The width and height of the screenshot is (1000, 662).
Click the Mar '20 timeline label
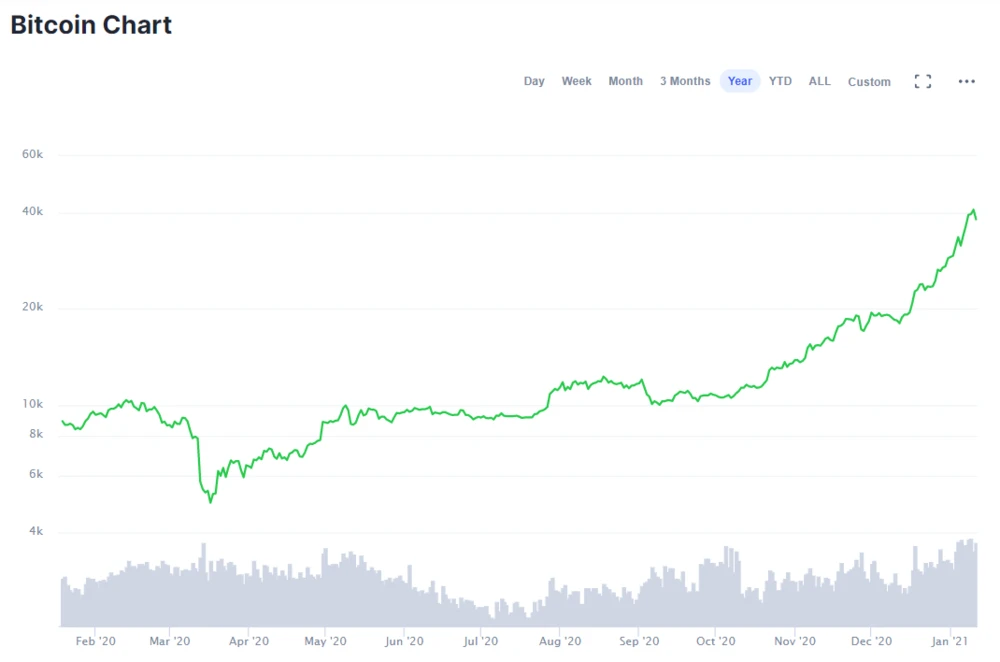click(x=170, y=641)
